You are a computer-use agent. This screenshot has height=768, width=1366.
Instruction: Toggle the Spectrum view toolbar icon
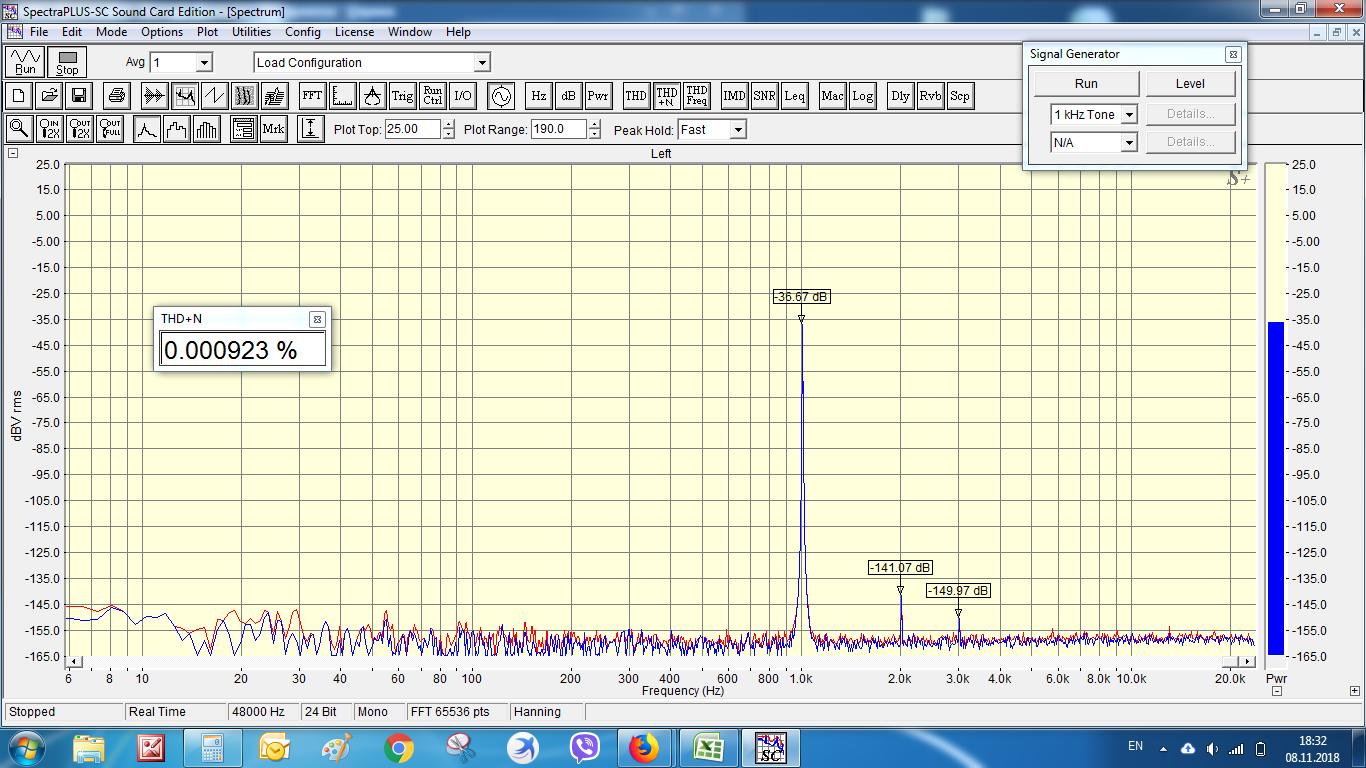coord(184,96)
